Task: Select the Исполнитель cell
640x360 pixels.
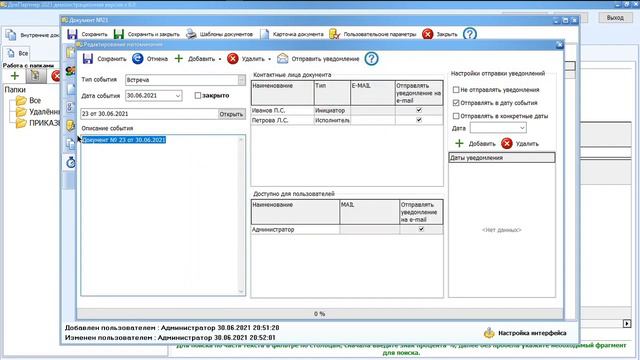Action: pos(332,120)
